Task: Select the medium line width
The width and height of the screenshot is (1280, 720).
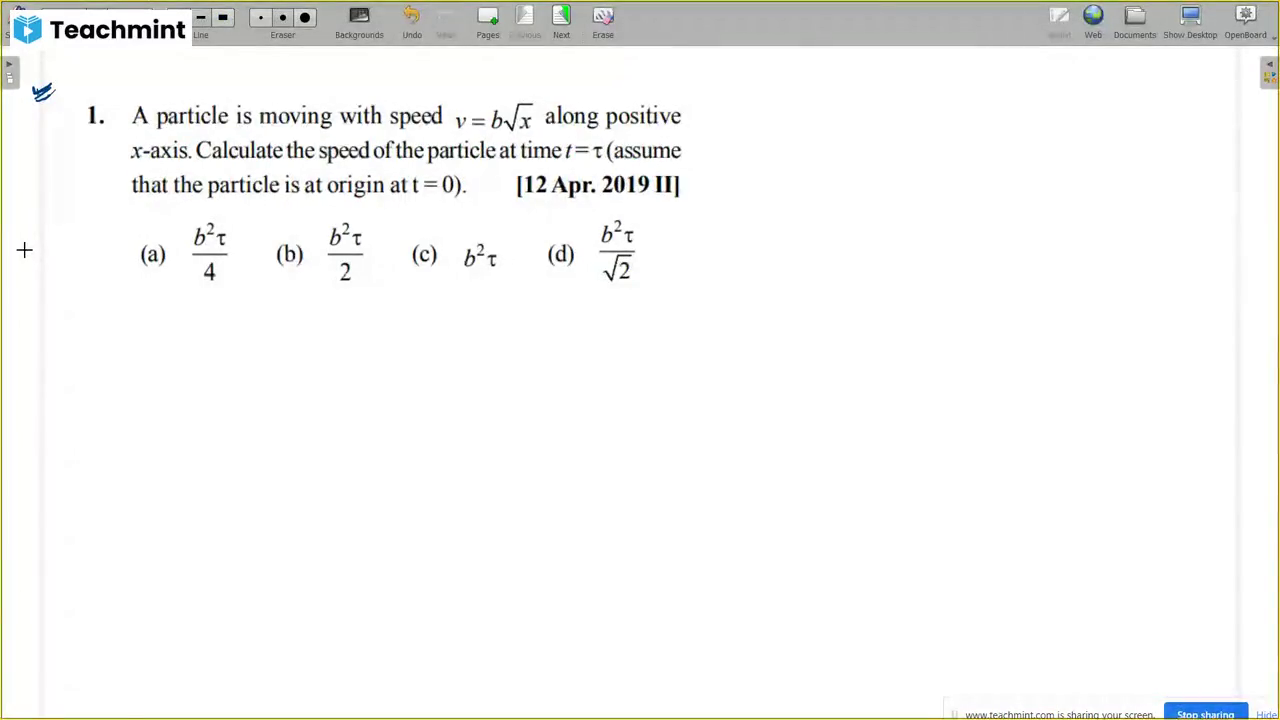Action: 201,17
